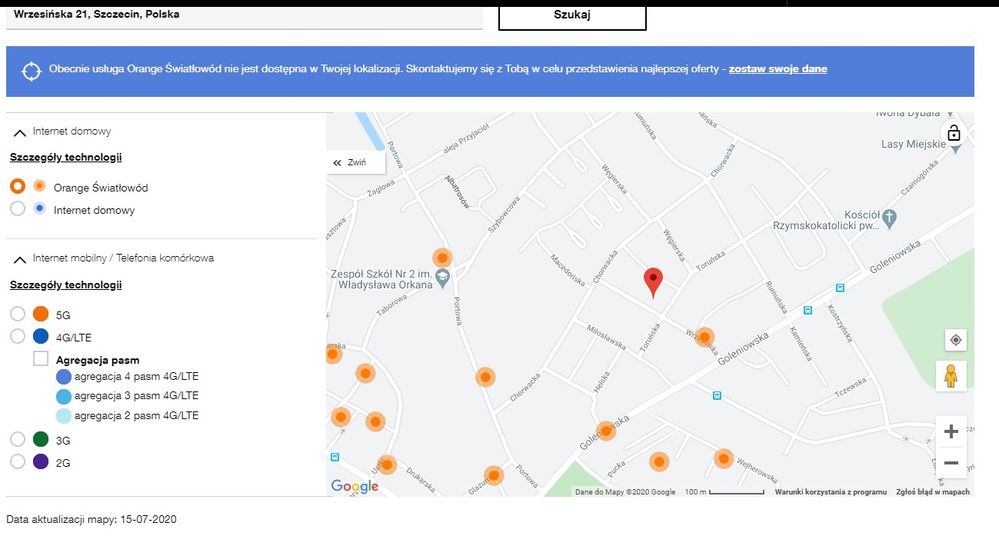The image size is (999, 536).
Task: Select the Orange Światłowód radio option
Action: pyautogui.click(x=17, y=187)
